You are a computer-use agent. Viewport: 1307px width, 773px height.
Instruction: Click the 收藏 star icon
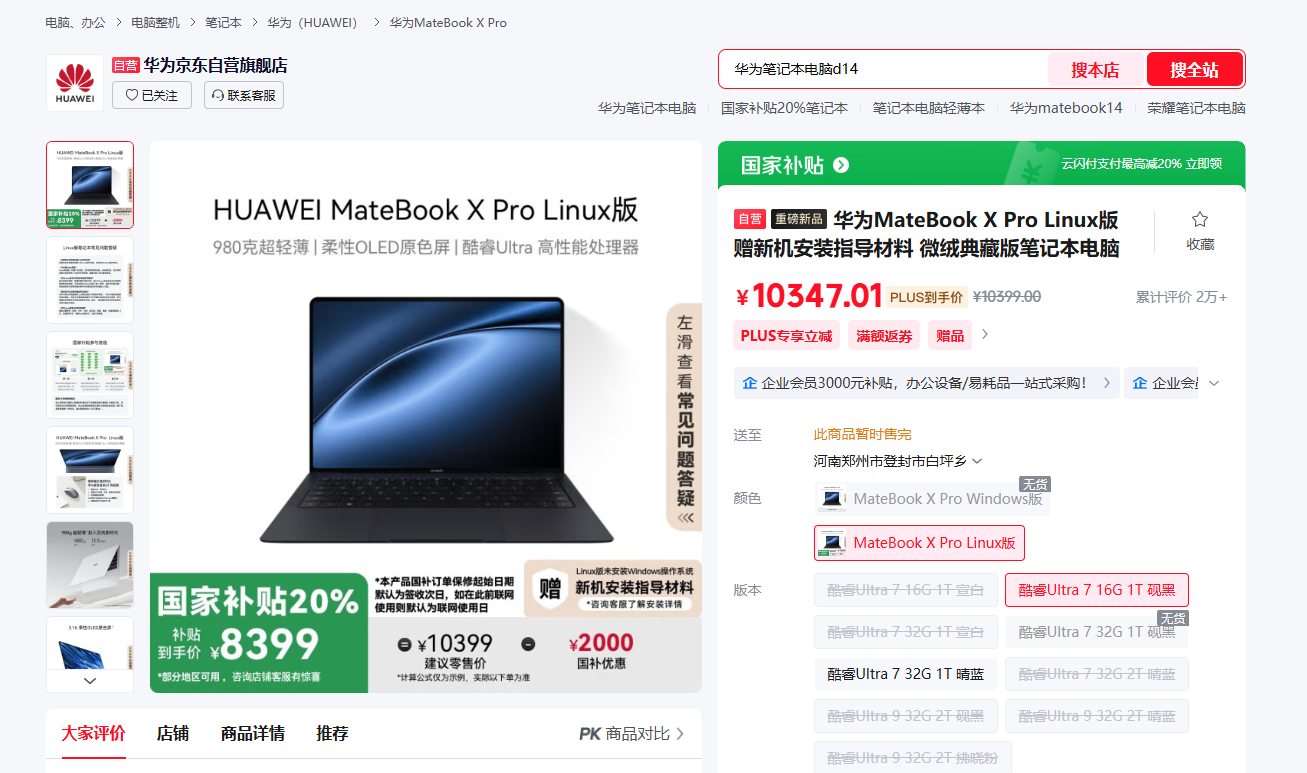pyautogui.click(x=1200, y=220)
